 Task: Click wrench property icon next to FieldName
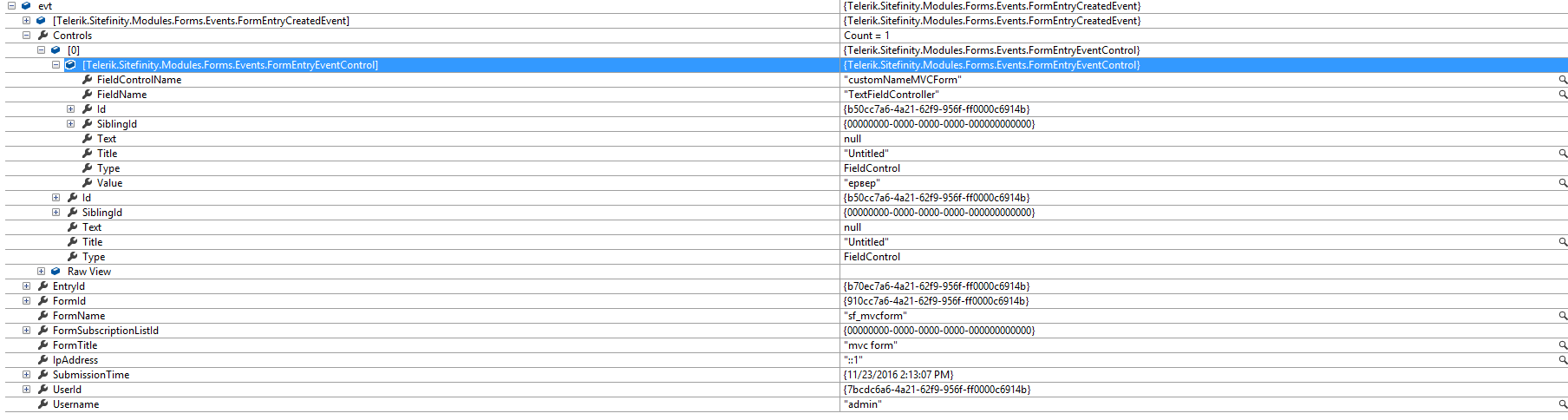pyautogui.click(x=87, y=95)
